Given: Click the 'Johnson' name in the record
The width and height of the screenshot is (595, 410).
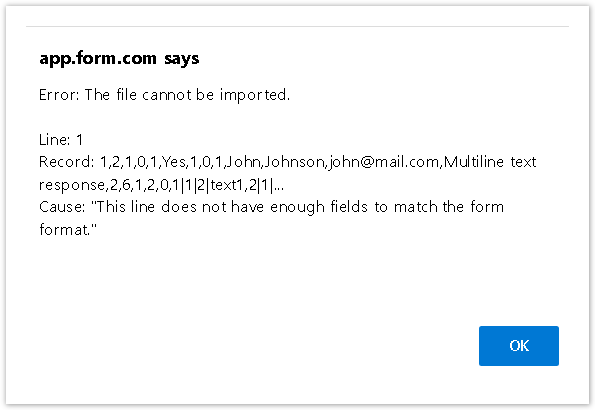Looking at the screenshot, I should [295, 162].
